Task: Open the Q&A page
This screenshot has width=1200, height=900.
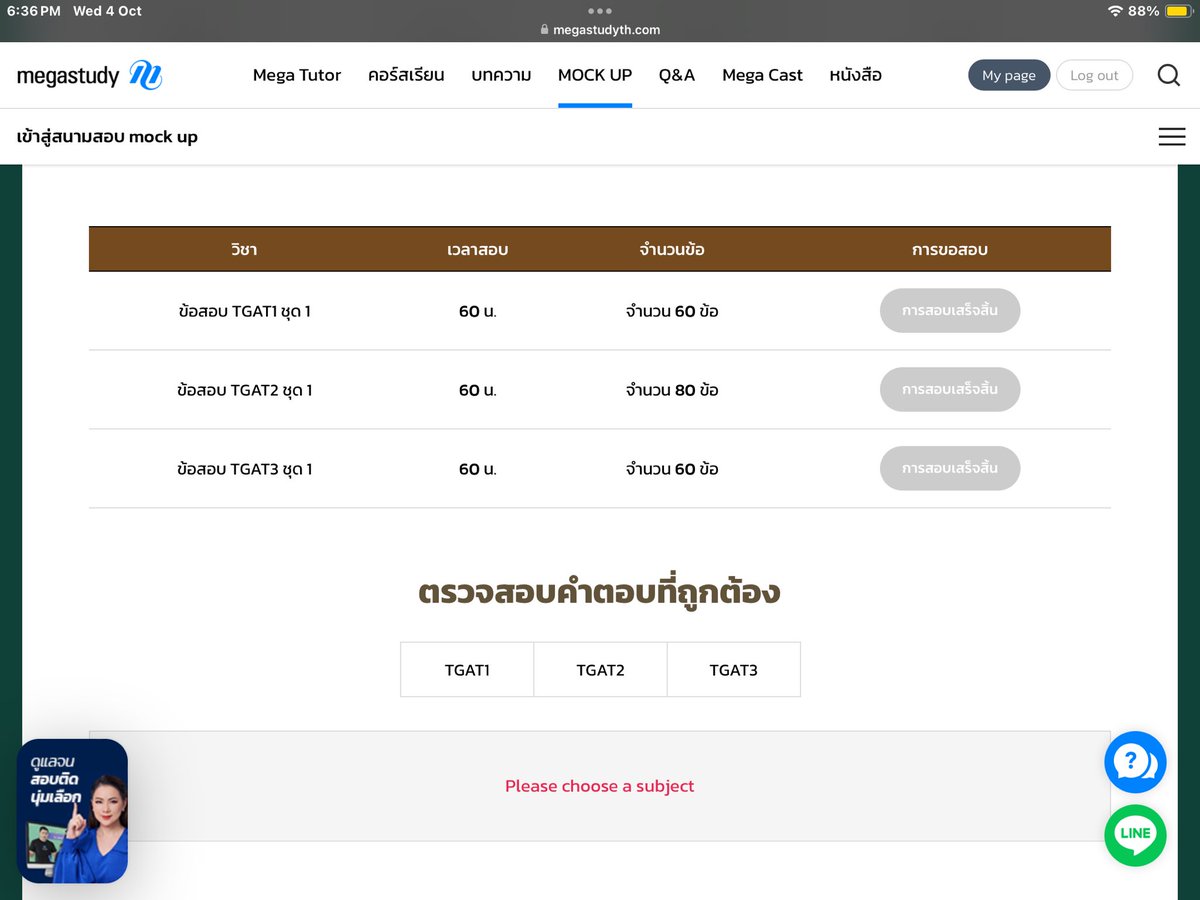Action: [677, 75]
